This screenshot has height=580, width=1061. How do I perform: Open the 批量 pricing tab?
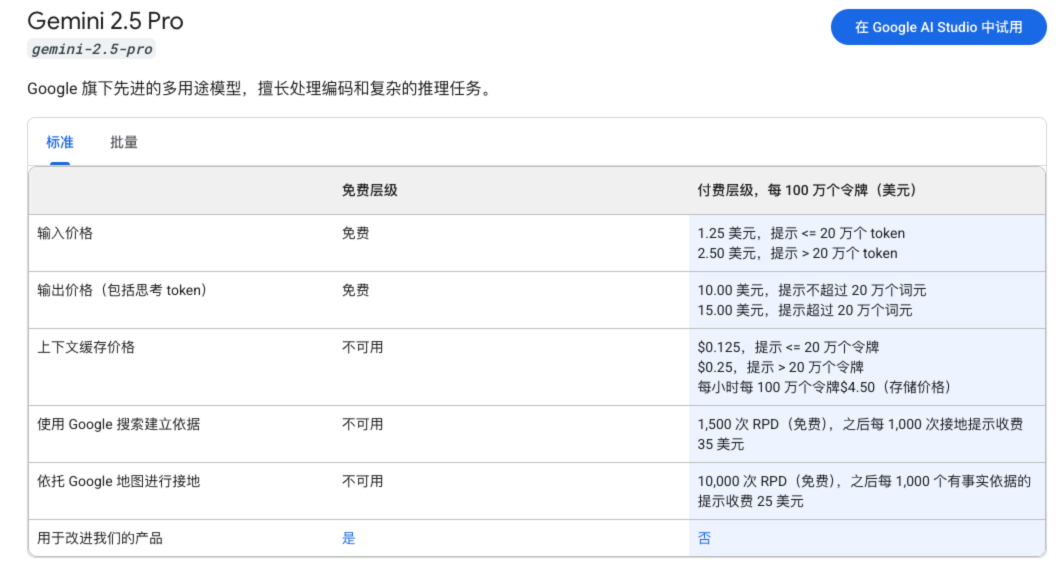[x=124, y=142]
